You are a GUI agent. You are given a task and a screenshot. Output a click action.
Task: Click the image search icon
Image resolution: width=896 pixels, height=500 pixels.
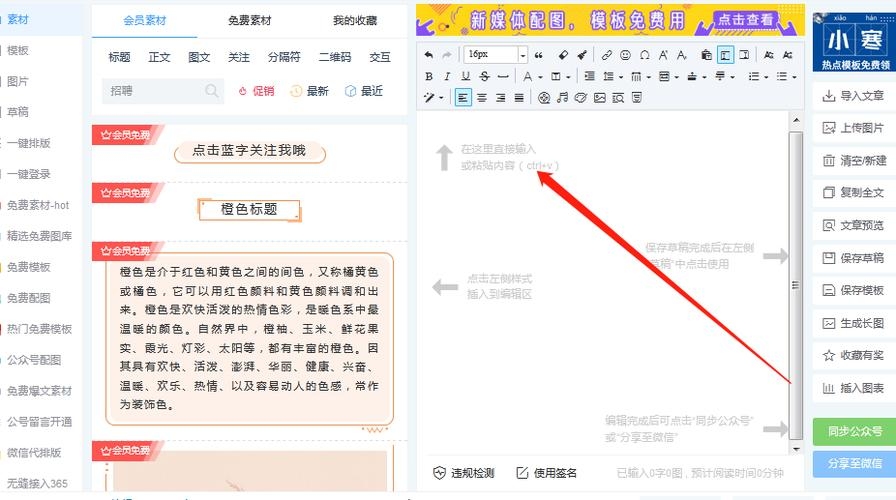[618, 98]
